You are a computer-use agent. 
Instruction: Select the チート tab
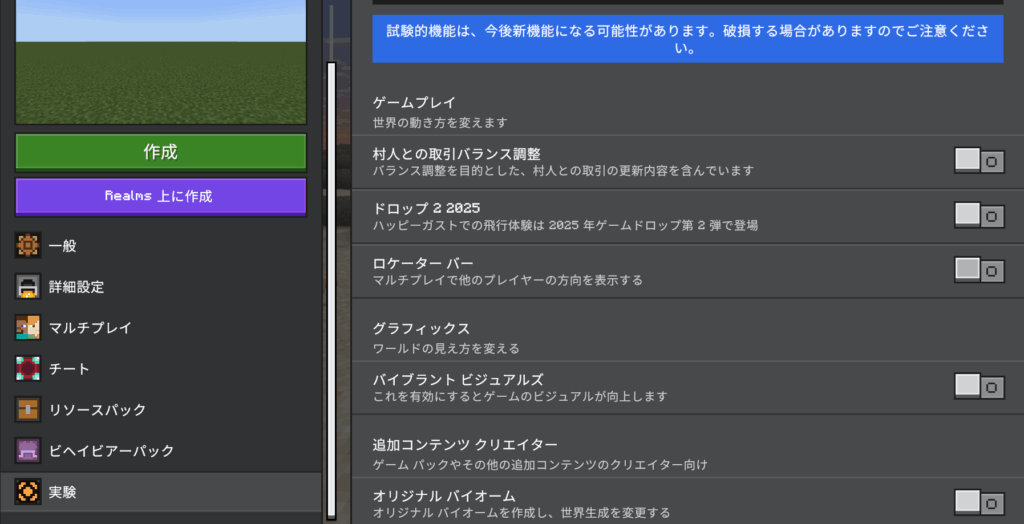coord(161,368)
